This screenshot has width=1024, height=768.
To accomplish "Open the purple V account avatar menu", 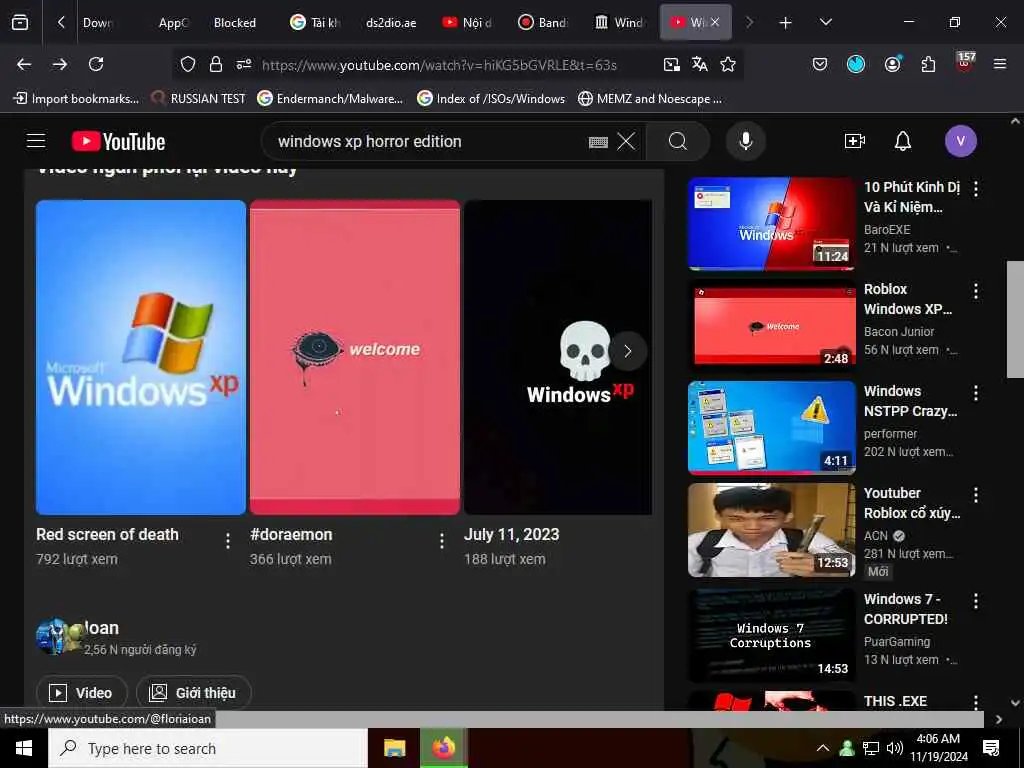I will tap(960, 141).
